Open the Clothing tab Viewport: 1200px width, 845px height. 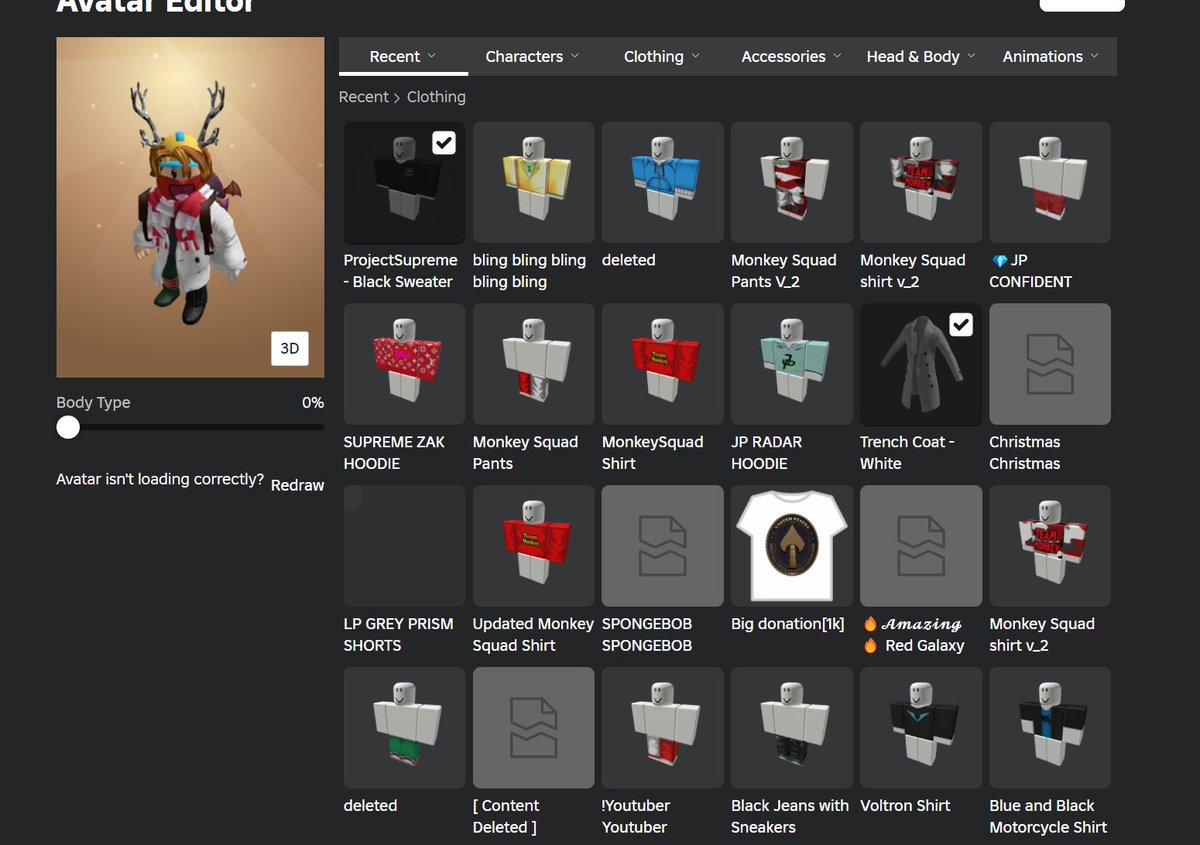point(661,56)
